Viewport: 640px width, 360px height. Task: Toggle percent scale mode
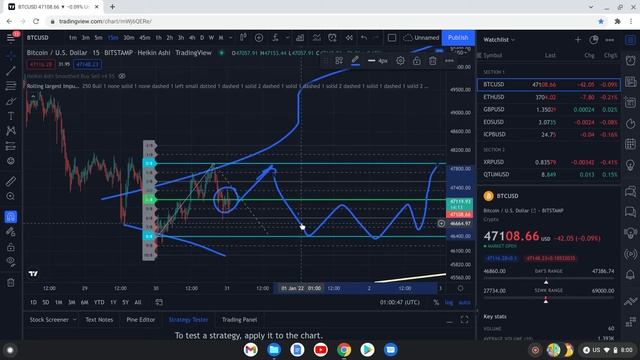click(436, 302)
